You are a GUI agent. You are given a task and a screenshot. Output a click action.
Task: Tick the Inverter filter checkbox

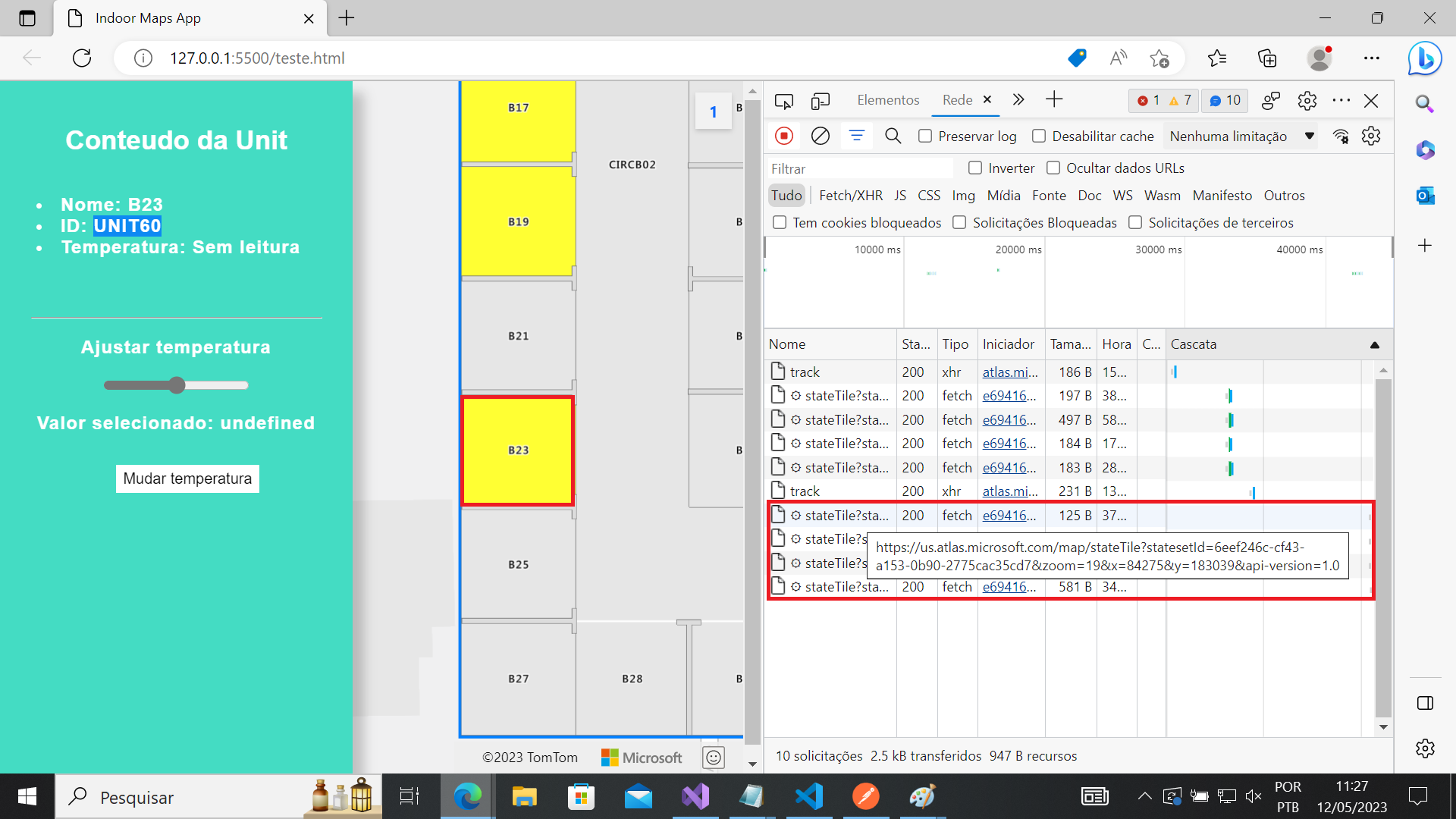pos(975,168)
